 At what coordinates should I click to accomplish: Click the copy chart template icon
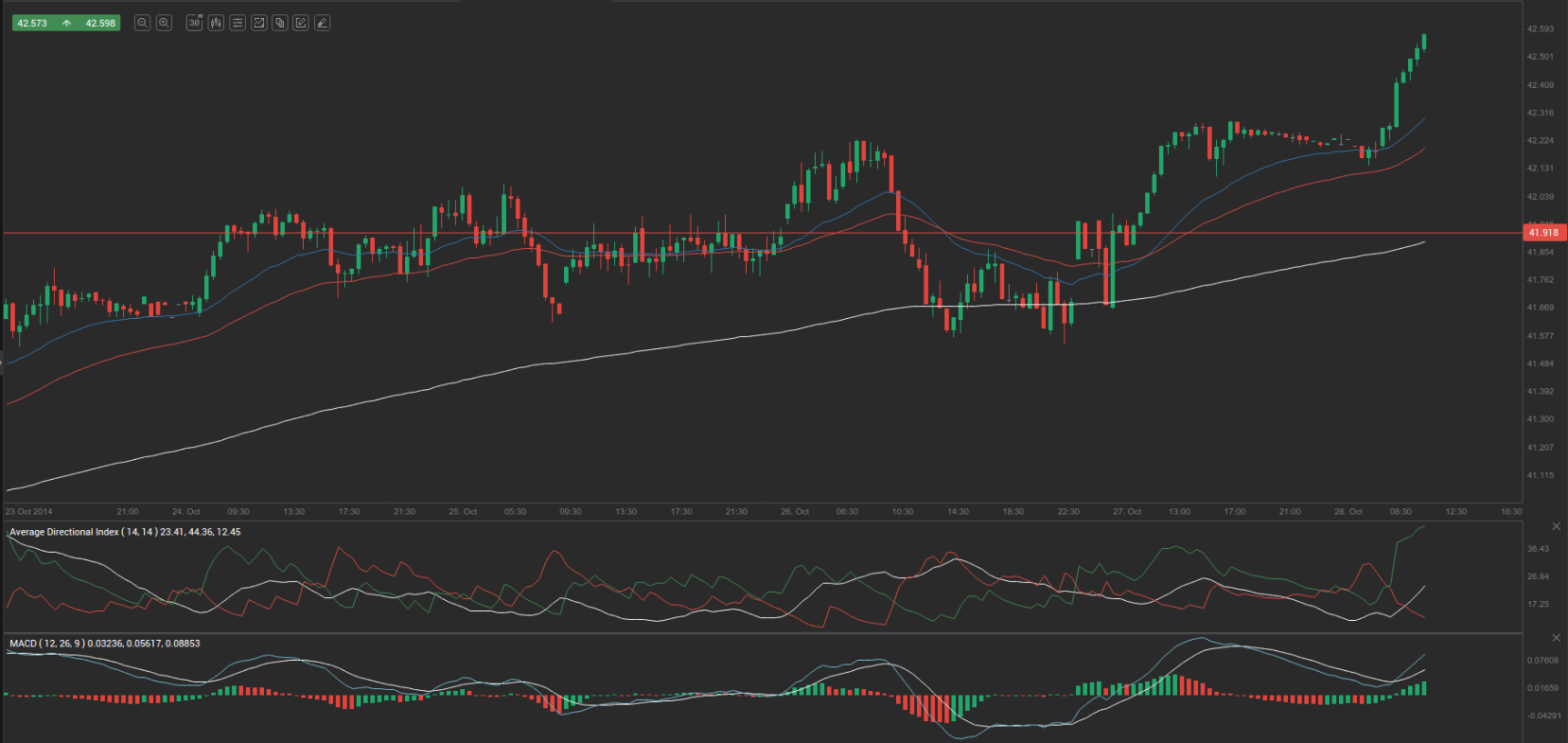(280, 23)
